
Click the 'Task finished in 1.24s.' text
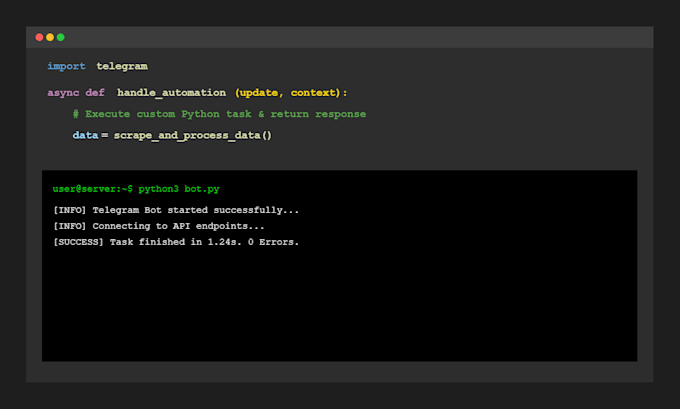pos(176,242)
